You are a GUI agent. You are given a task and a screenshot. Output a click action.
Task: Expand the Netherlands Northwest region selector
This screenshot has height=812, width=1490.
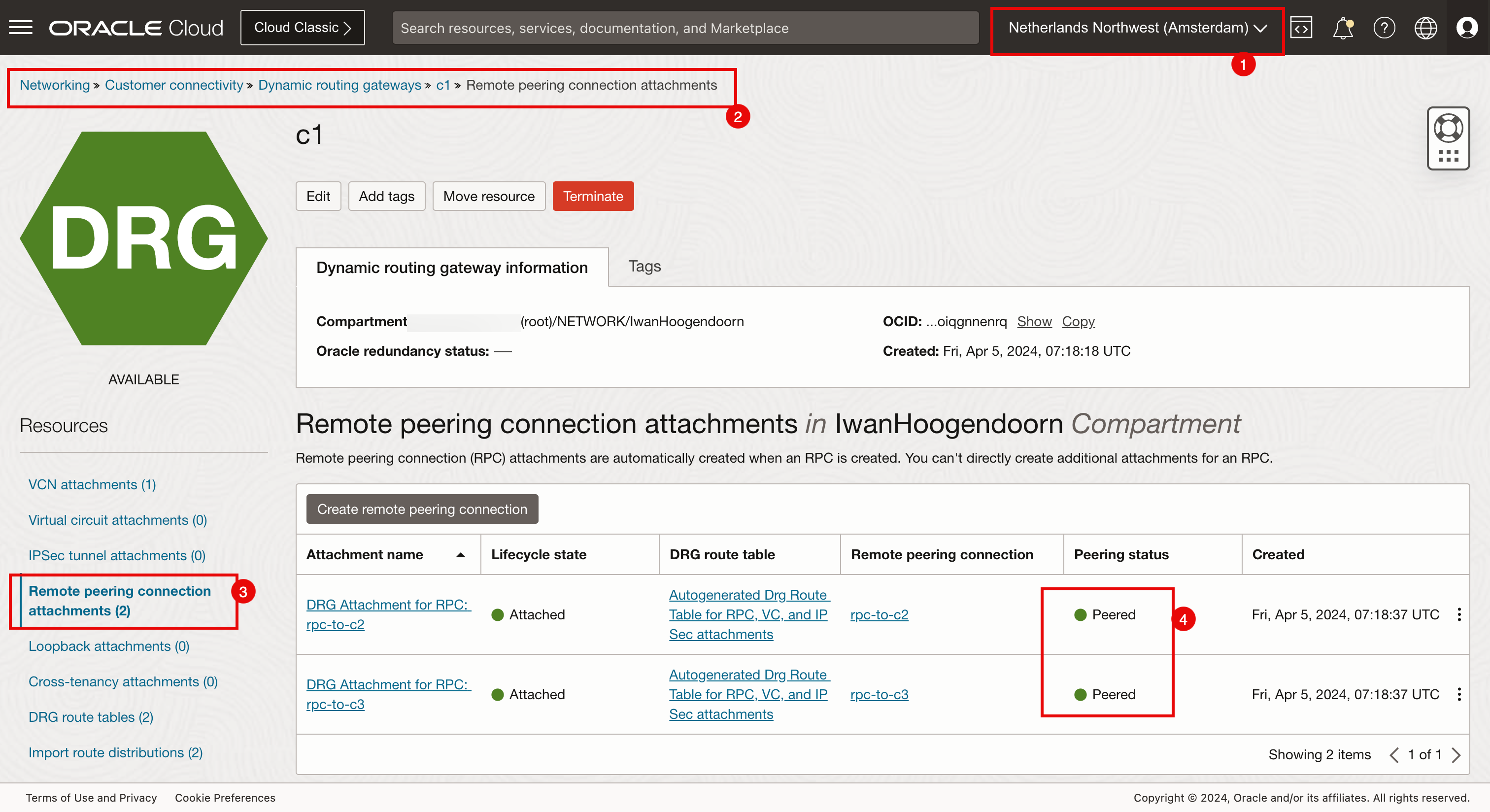point(1137,27)
